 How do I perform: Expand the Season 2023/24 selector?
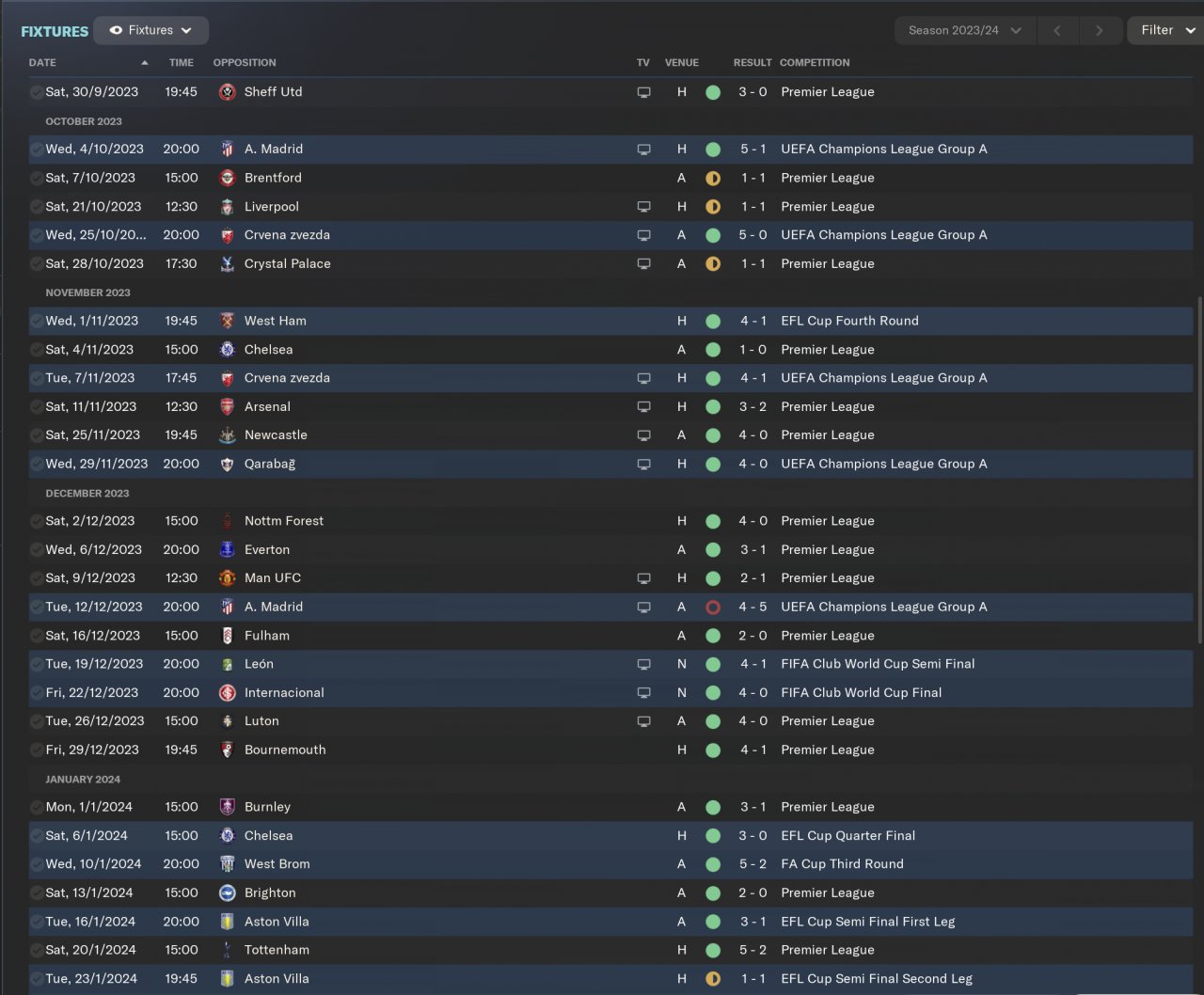[x=964, y=31]
